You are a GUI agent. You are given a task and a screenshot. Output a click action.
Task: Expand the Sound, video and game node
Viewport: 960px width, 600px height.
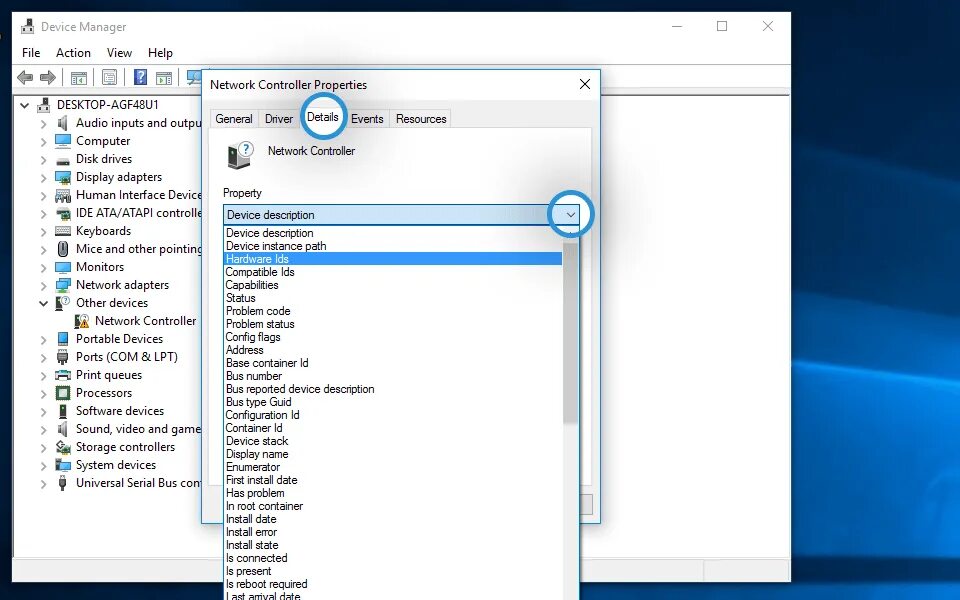tap(43, 430)
